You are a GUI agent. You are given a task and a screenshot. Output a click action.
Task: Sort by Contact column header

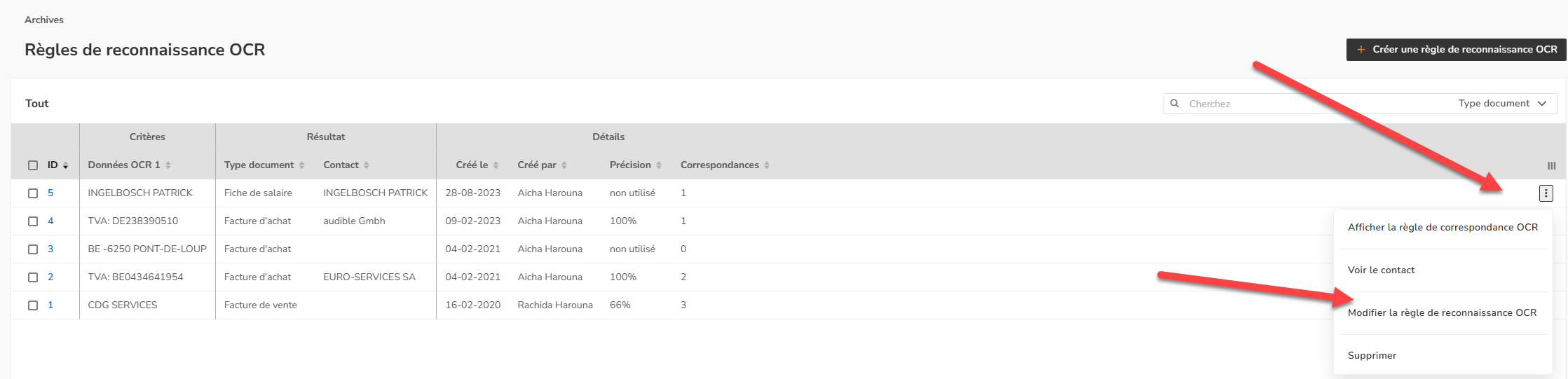pyautogui.click(x=367, y=165)
